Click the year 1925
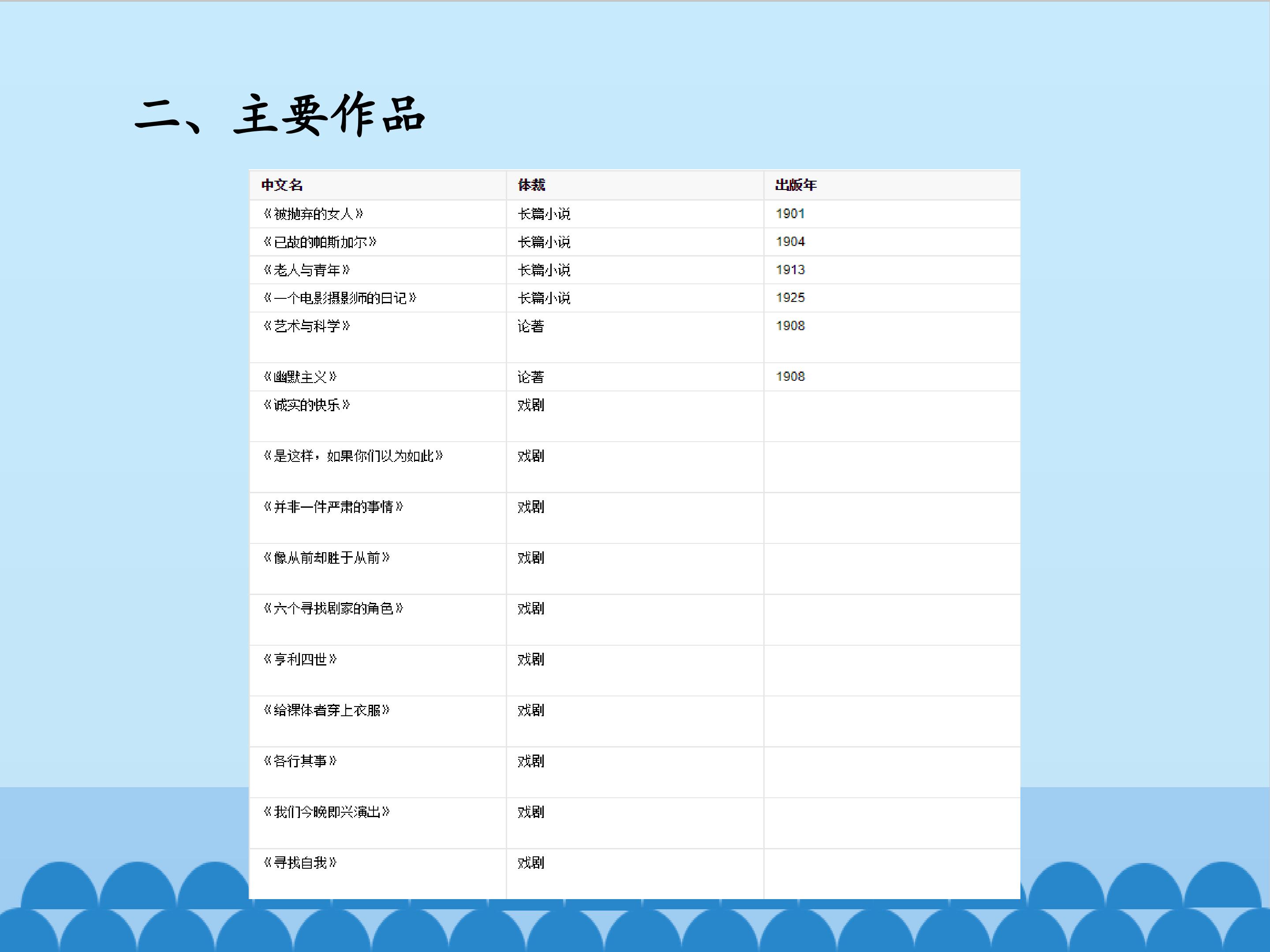 tap(790, 297)
